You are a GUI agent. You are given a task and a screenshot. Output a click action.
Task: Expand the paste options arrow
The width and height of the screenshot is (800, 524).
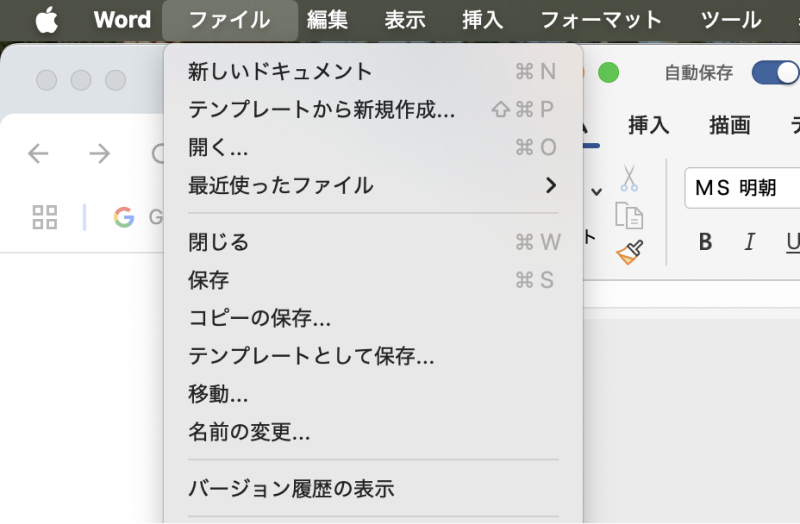(x=596, y=192)
